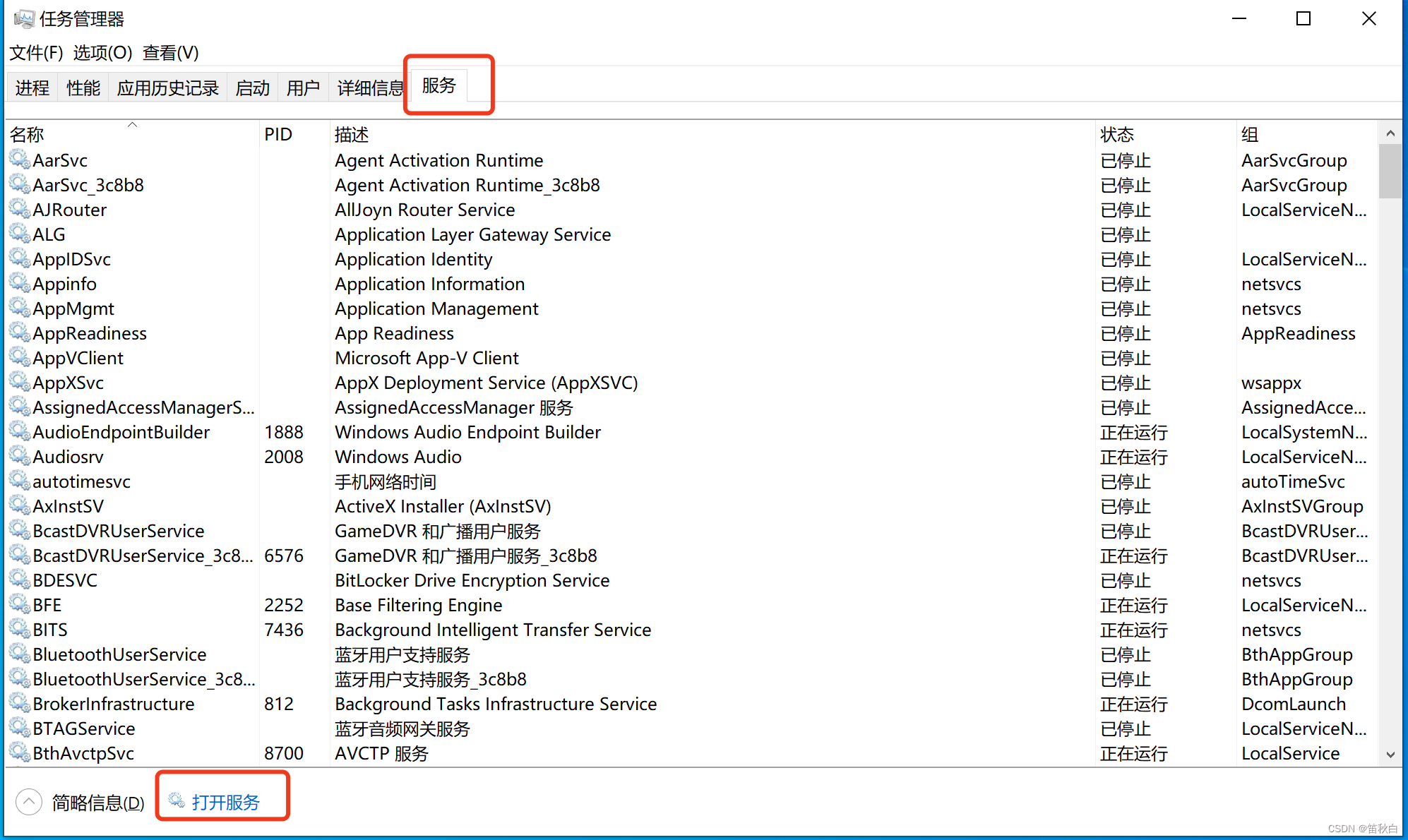Open the 打开服务 link

click(226, 802)
